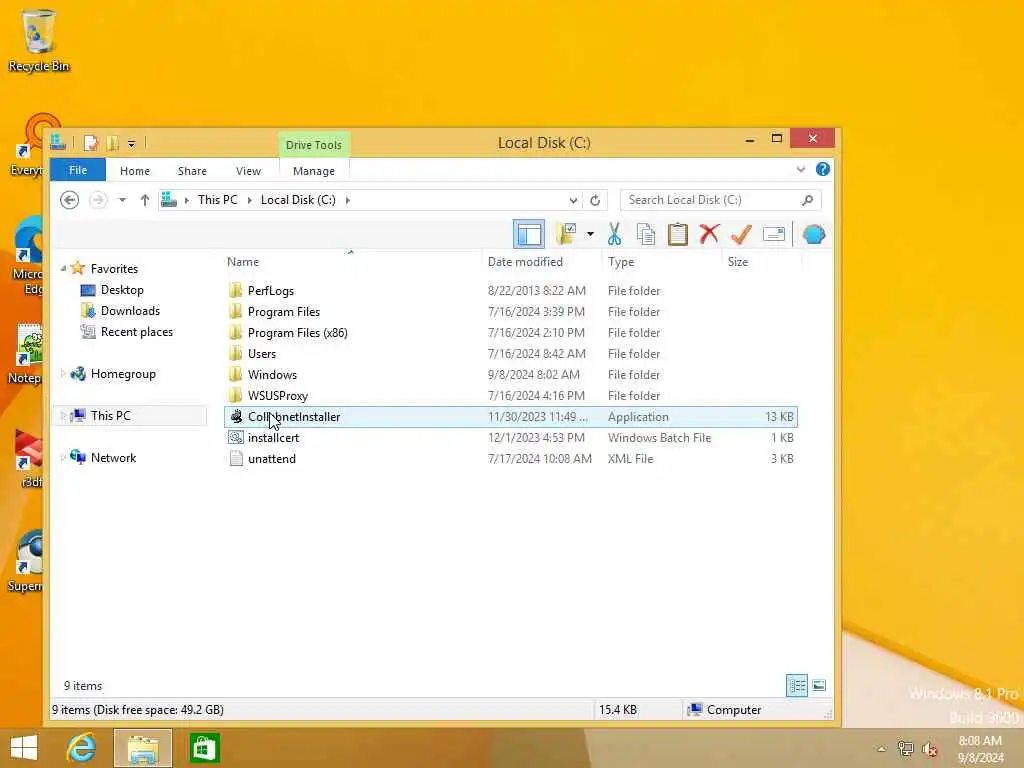
Task: Select Desktop under Favorites
Action: coord(121,290)
